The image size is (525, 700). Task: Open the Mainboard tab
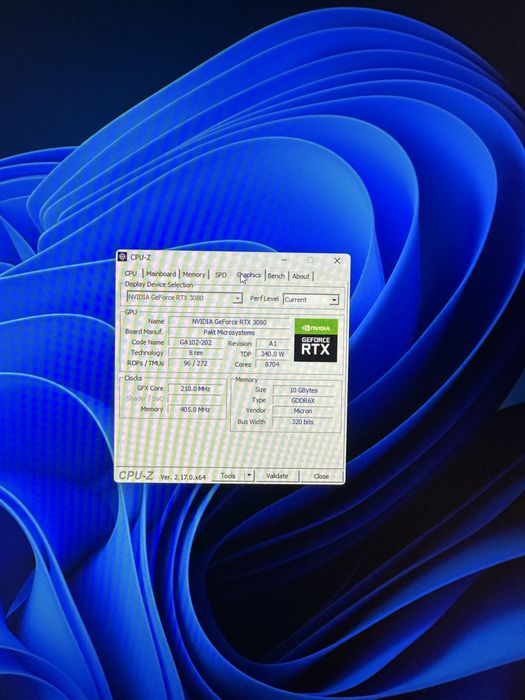click(x=161, y=274)
